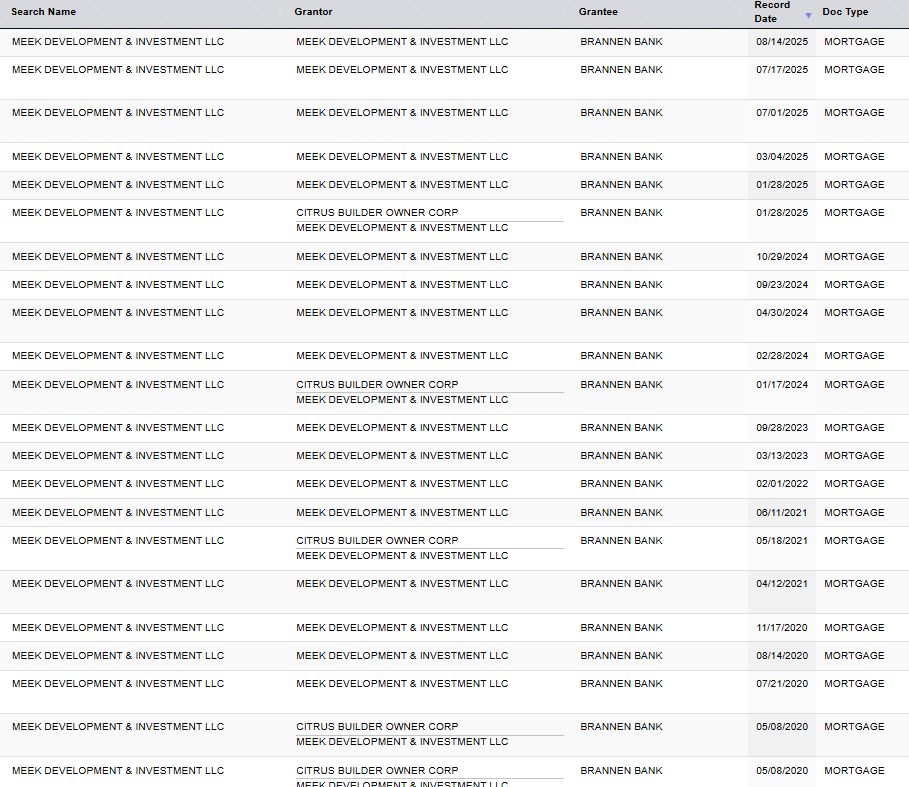Select Search Name in the 03/04/2025 row
Image resolution: width=909 pixels, height=787 pixels.
click(118, 157)
